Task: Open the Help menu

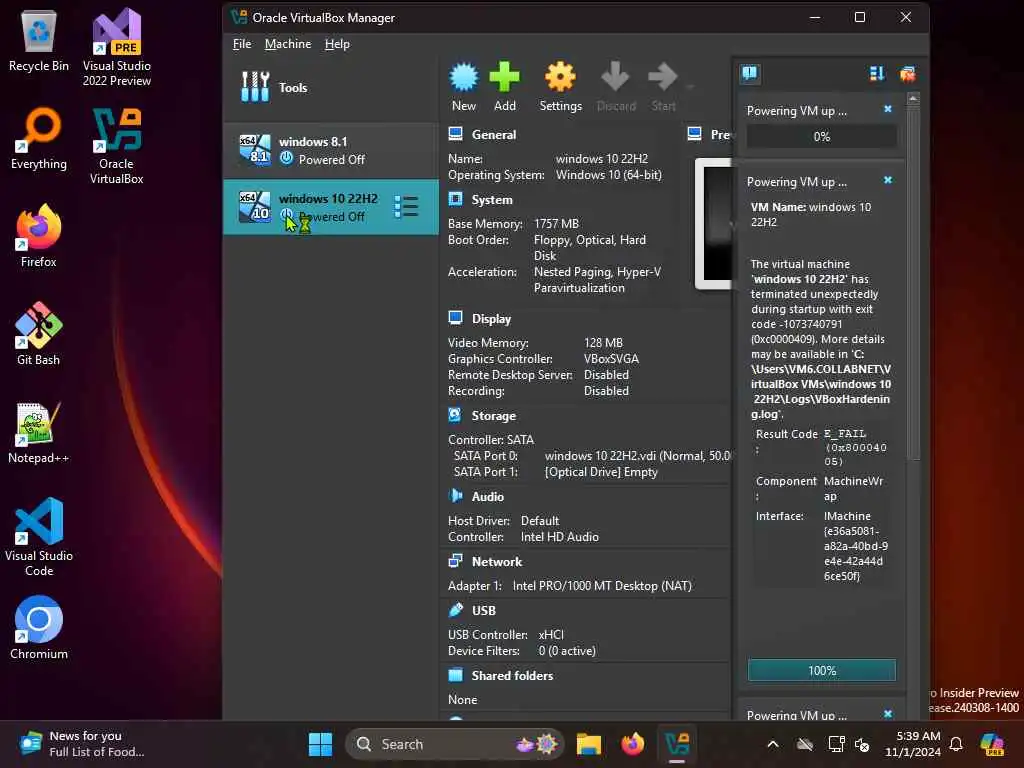Action: click(x=337, y=44)
